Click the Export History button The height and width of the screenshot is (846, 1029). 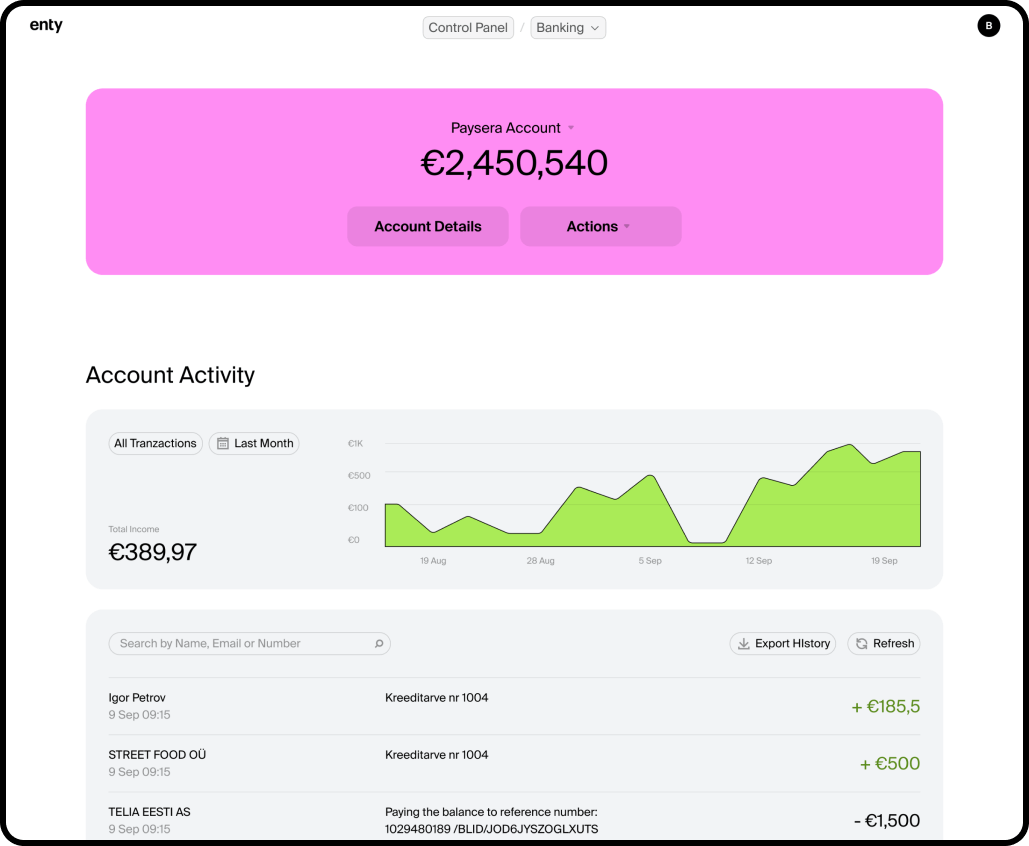tap(783, 643)
